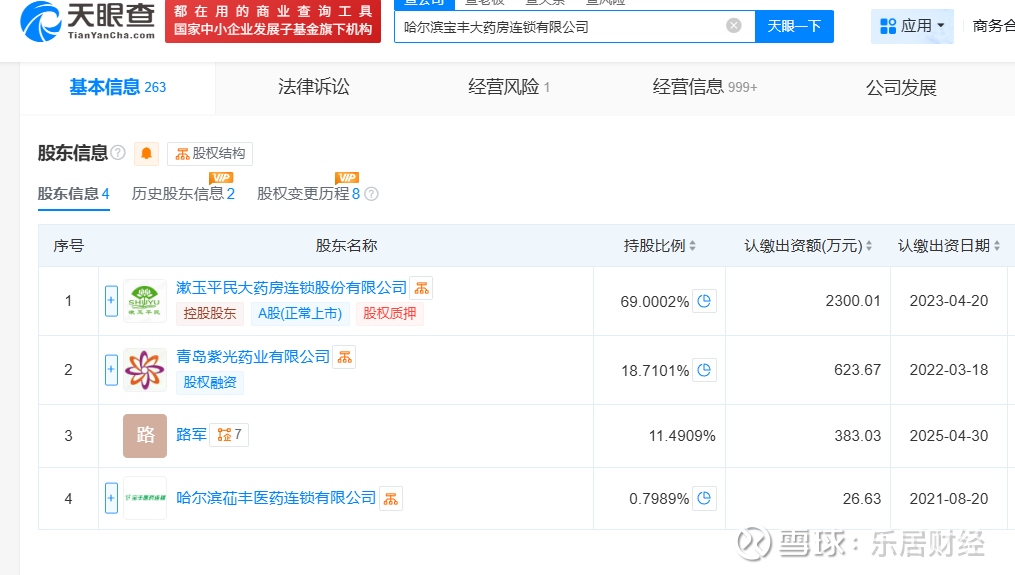Open the 应用 dropdown menu

click(x=912, y=26)
